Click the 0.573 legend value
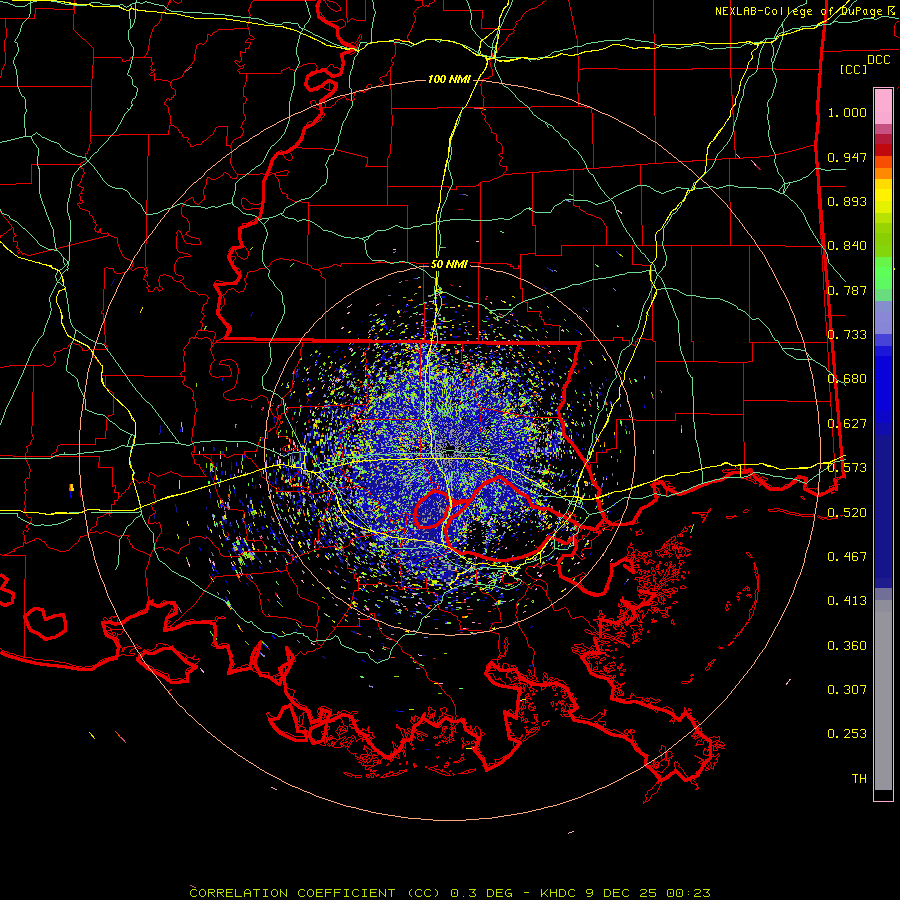 pos(847,468)
